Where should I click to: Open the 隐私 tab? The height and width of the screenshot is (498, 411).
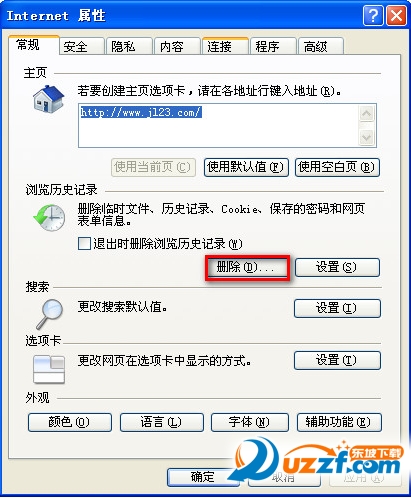129,46
